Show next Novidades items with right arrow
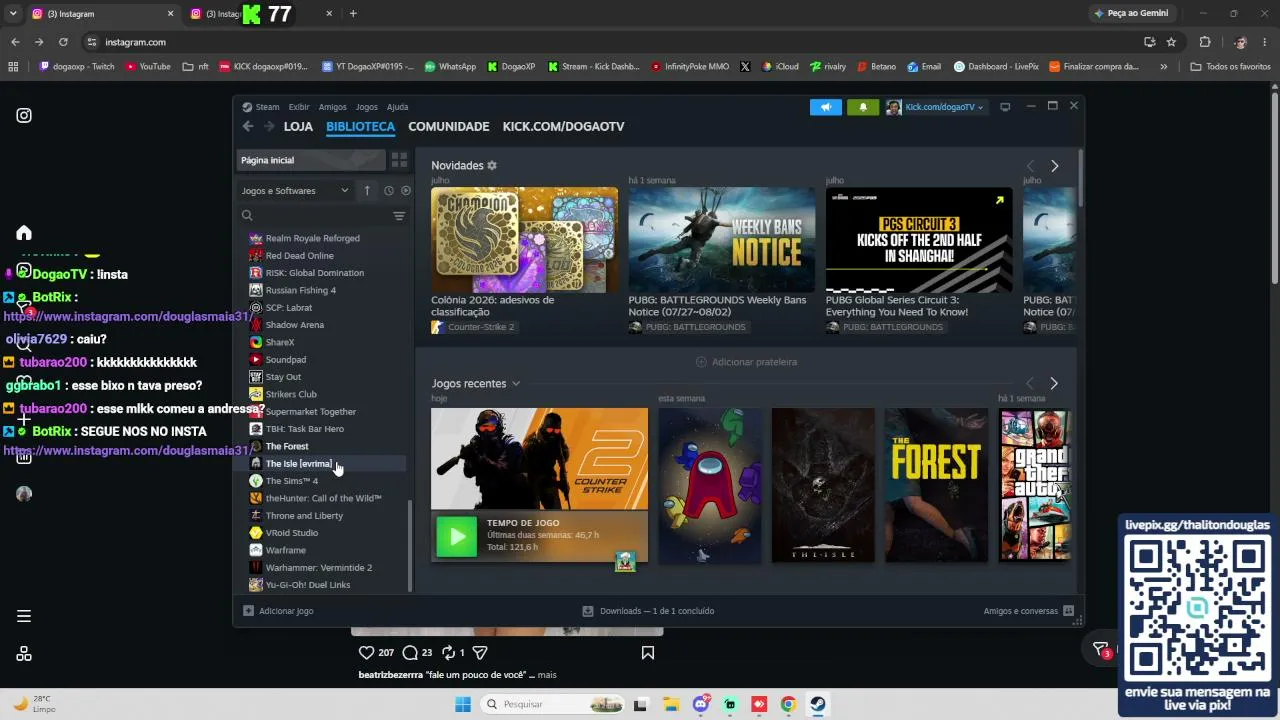The image size is (1280, 720). [1054, 166]
